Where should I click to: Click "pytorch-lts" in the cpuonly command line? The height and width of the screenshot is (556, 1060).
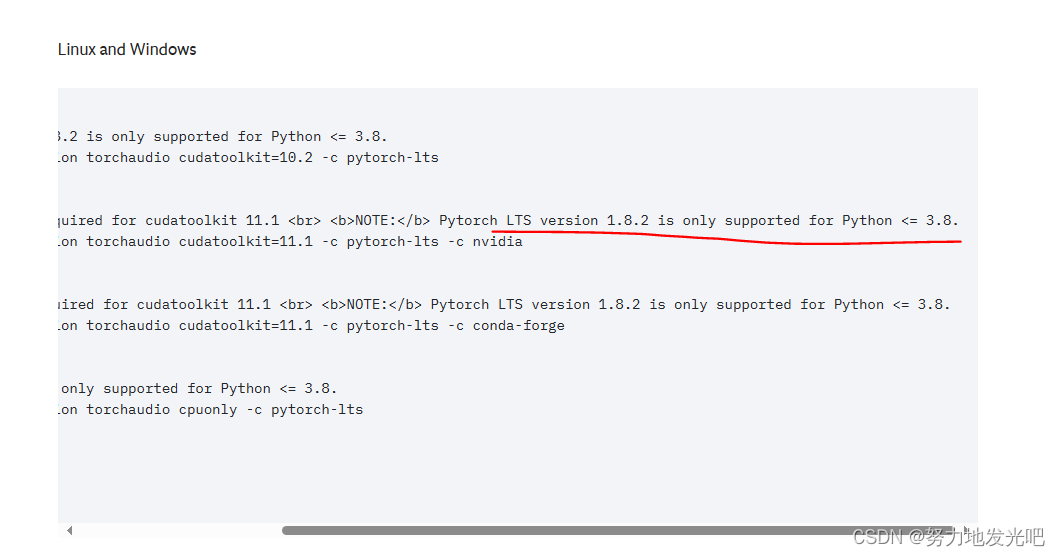(317, 409)
